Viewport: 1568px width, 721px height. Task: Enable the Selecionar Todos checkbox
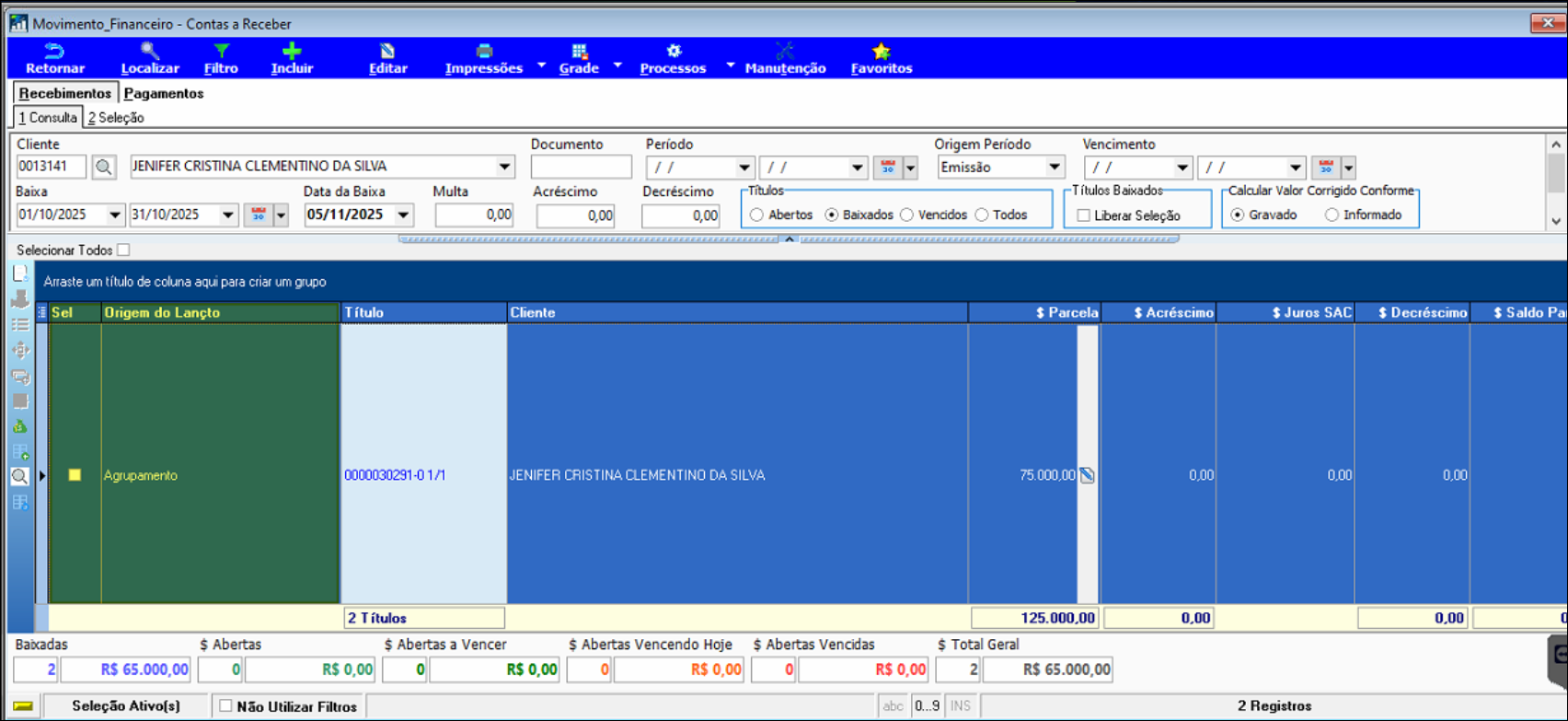click(124, 250)
